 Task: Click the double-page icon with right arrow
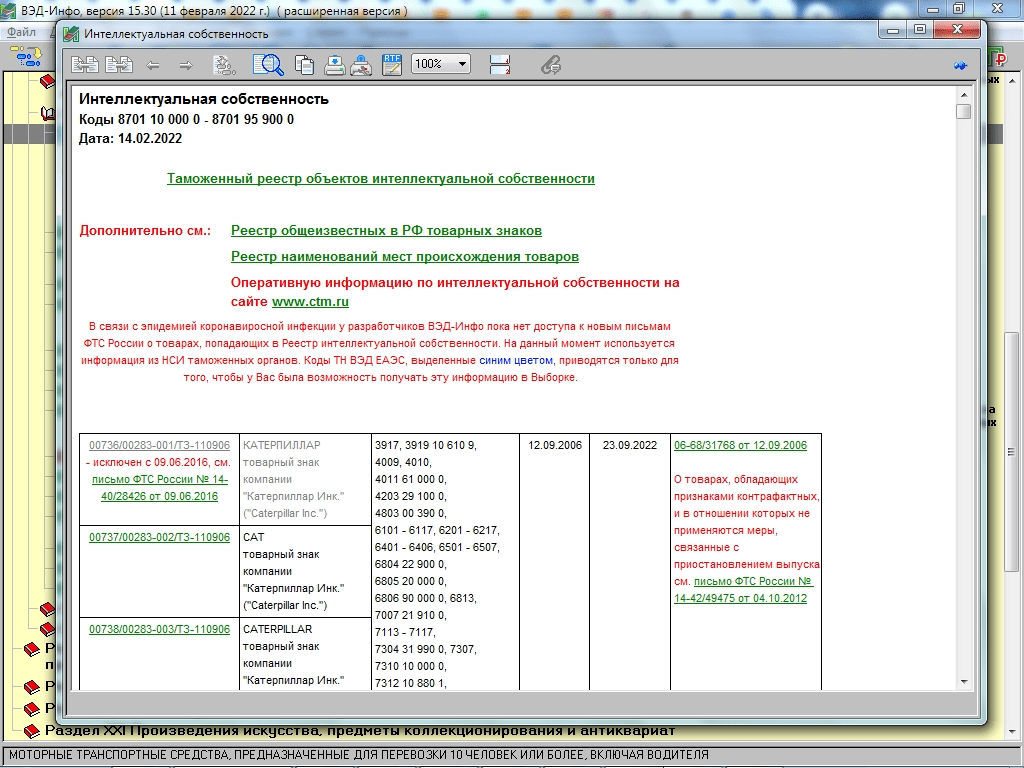pyautogui.click(x=120, y=65)
